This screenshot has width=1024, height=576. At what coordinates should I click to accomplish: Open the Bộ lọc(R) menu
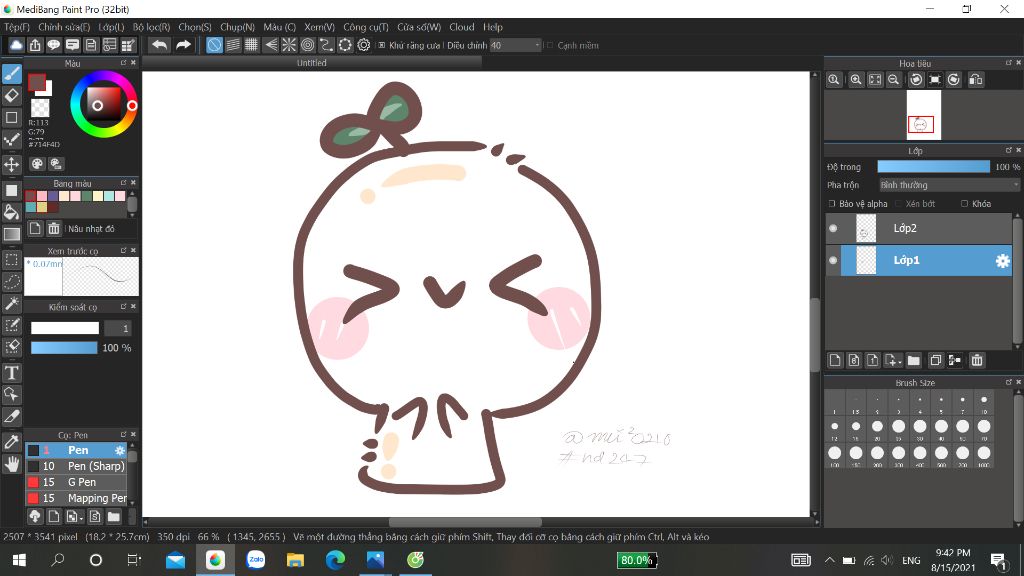point(152,27)
